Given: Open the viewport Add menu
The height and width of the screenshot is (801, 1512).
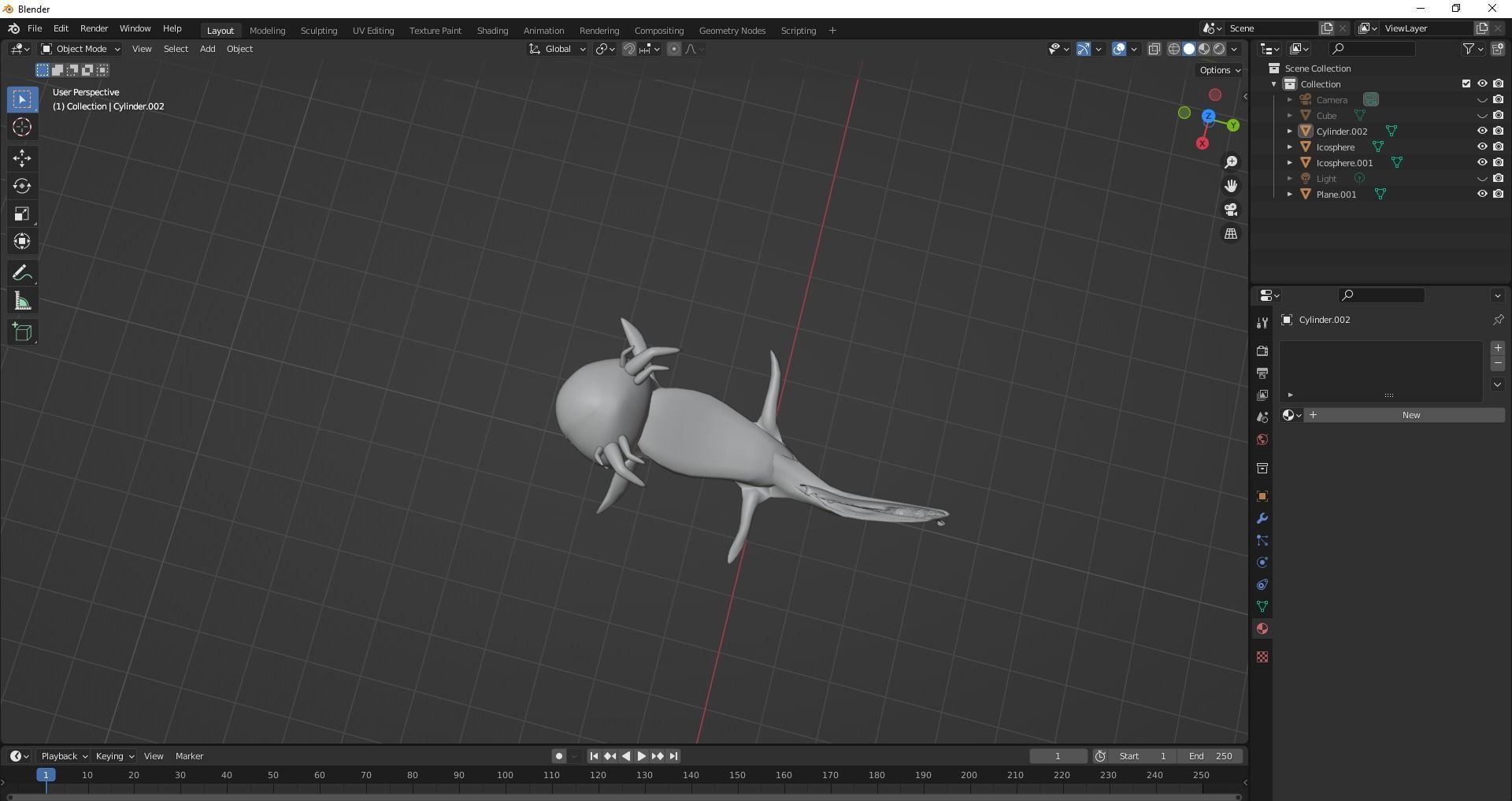Looking at the screenshot, I should click(207, 49).
